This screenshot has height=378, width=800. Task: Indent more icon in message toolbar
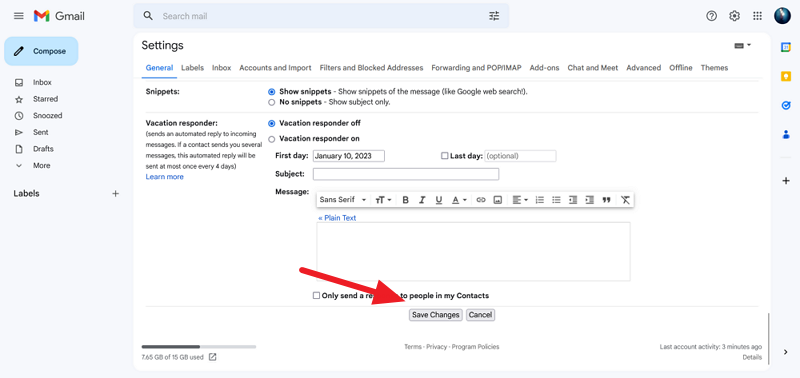tap(589, 200)
